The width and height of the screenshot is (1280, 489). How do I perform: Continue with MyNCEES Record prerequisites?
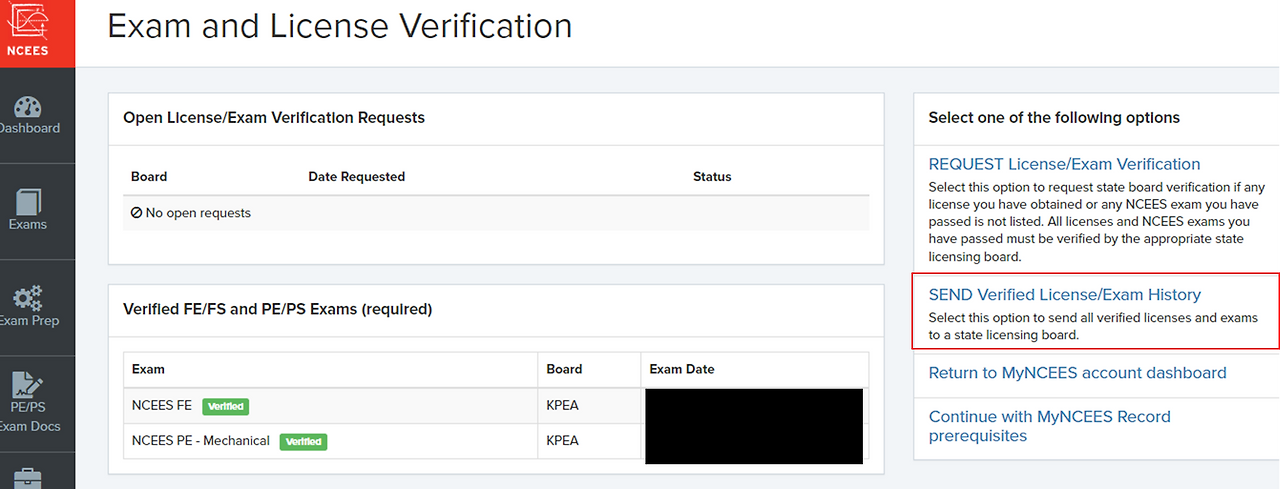click(x=1049, y=426)
